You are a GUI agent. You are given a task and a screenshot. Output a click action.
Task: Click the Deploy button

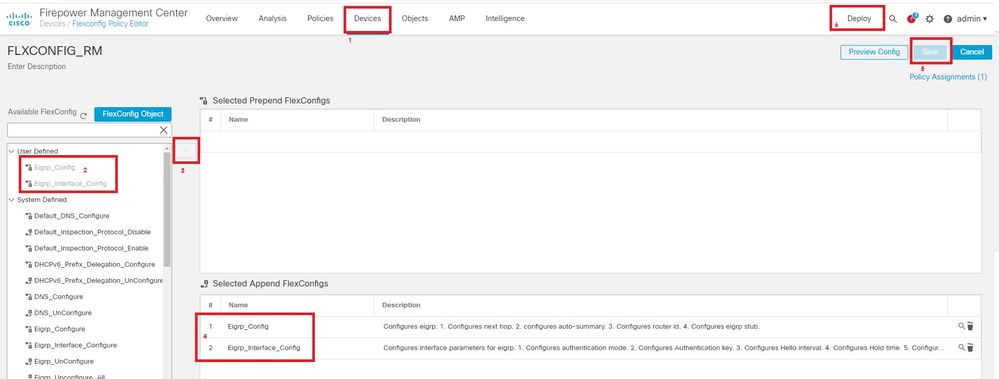click(x=859, y=18)
